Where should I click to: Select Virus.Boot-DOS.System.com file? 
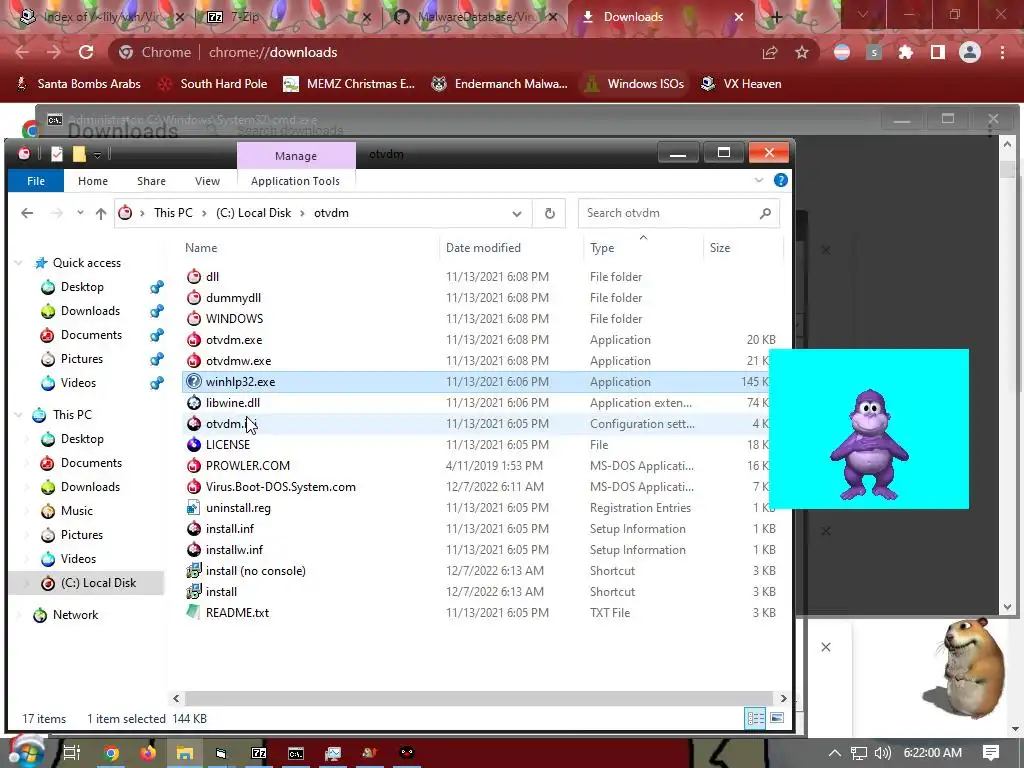pyautogui.click(x=280, y=487)
